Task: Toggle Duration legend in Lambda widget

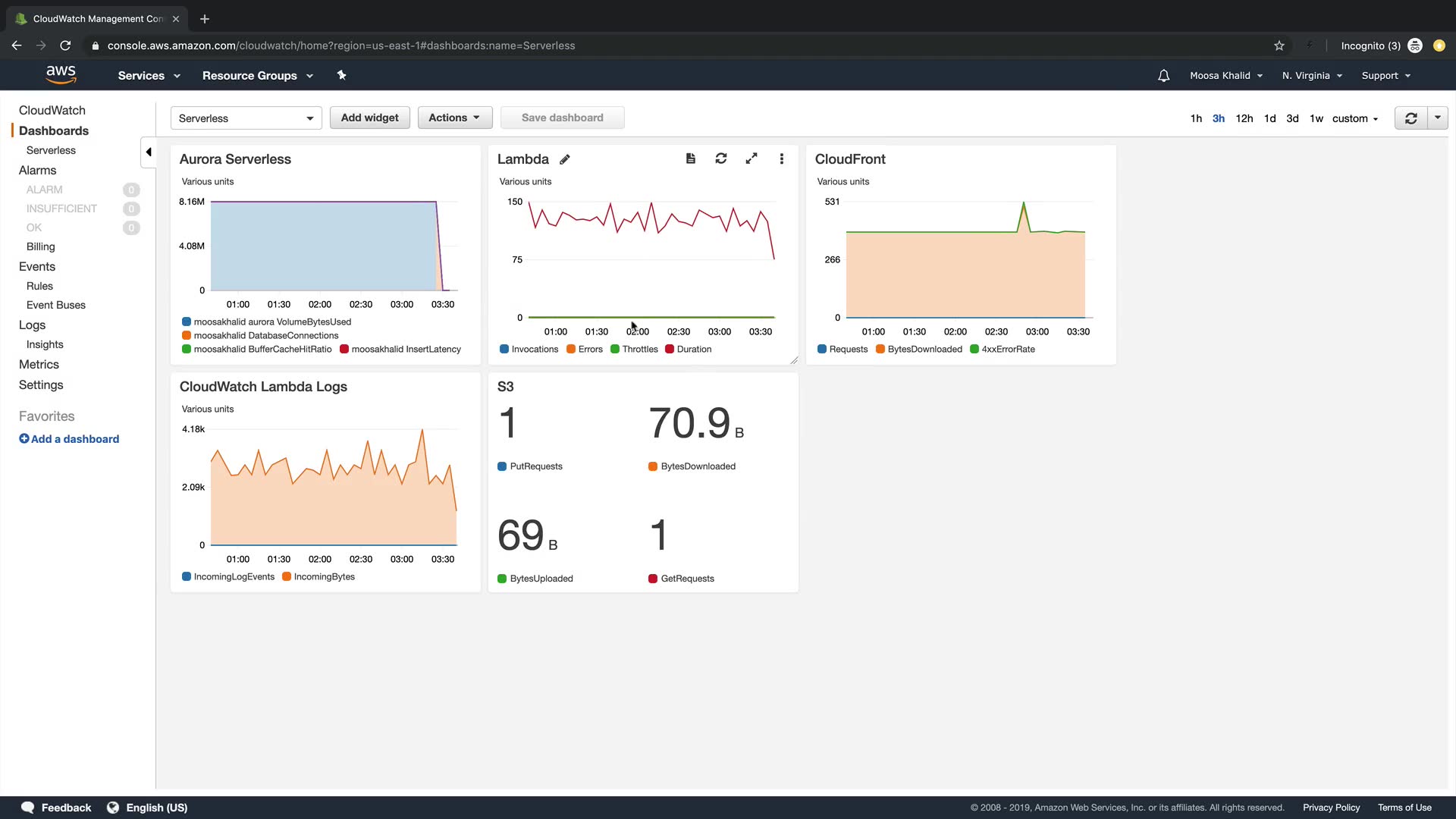Action: [x=688, y=350]
